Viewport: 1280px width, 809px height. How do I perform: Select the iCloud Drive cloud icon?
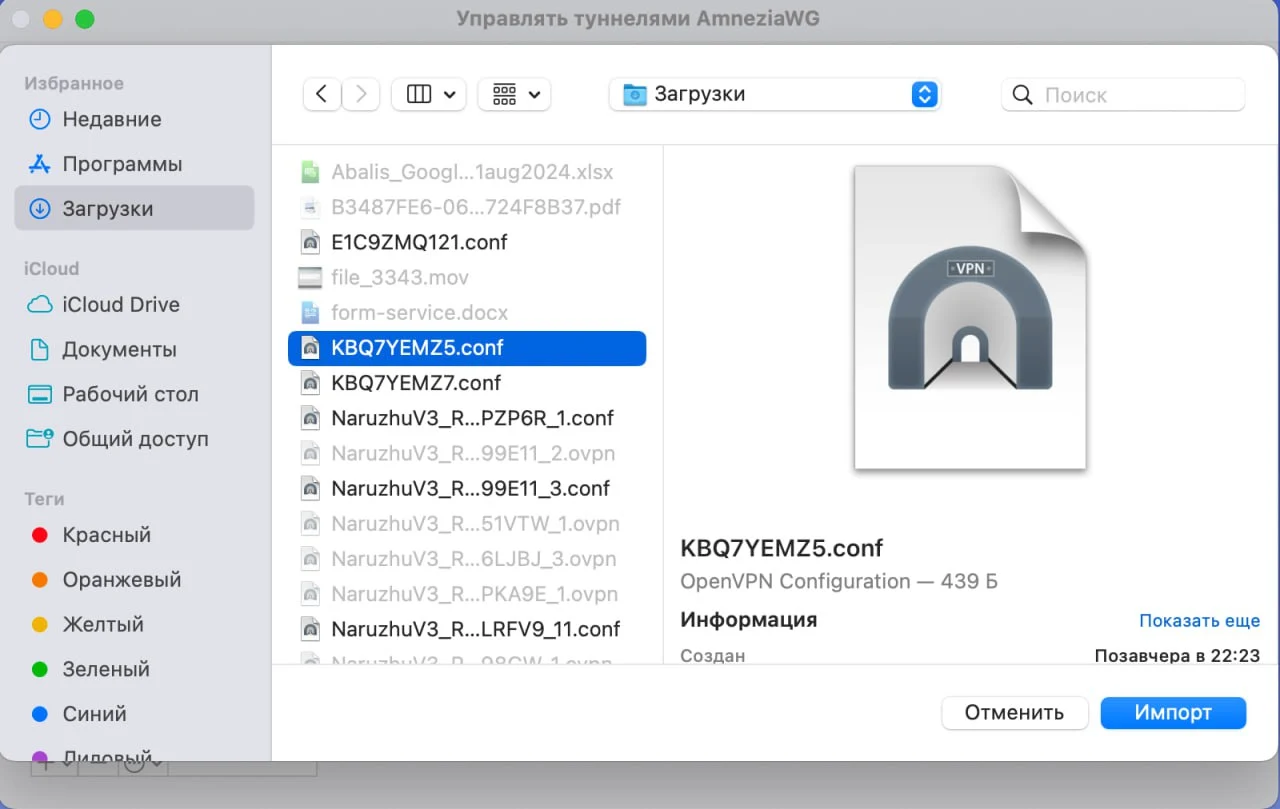[40, 304]
